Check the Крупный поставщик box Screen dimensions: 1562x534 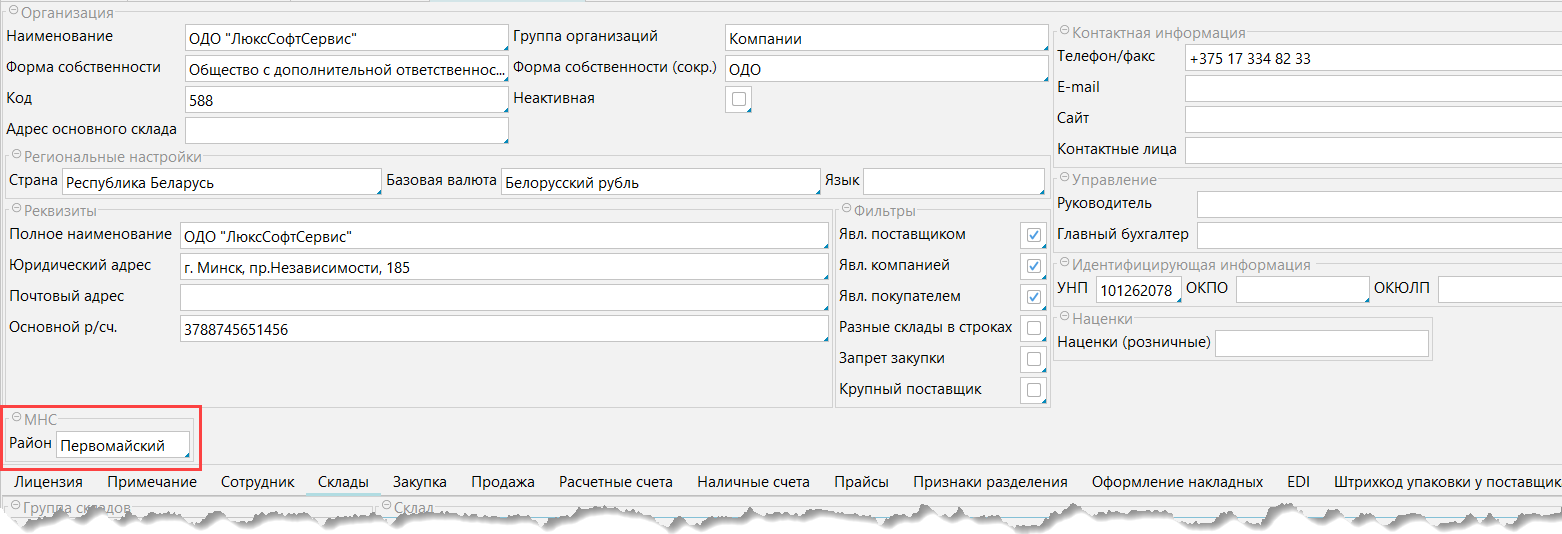tap(1033, 390)
